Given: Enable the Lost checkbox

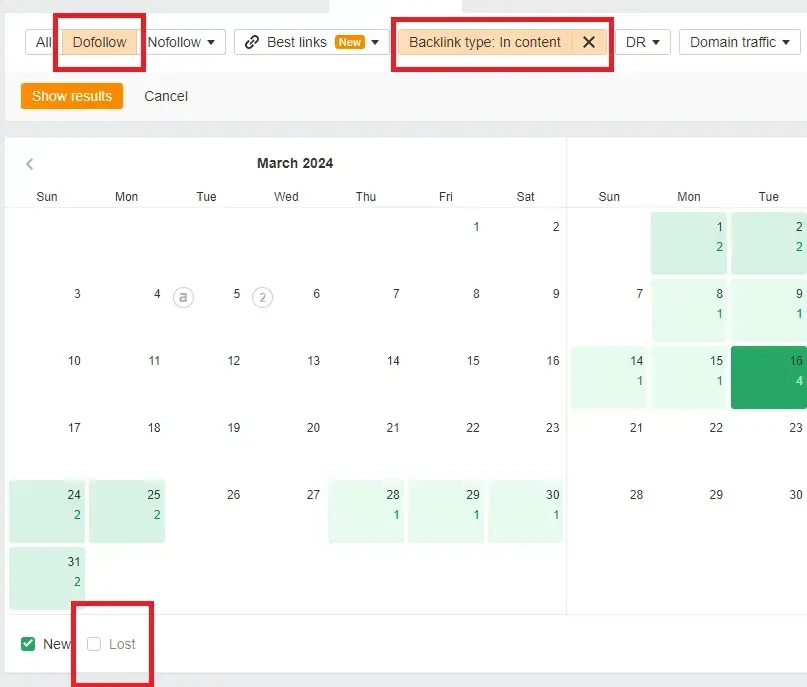Looking at the screenshot, I should coord(94,644).
